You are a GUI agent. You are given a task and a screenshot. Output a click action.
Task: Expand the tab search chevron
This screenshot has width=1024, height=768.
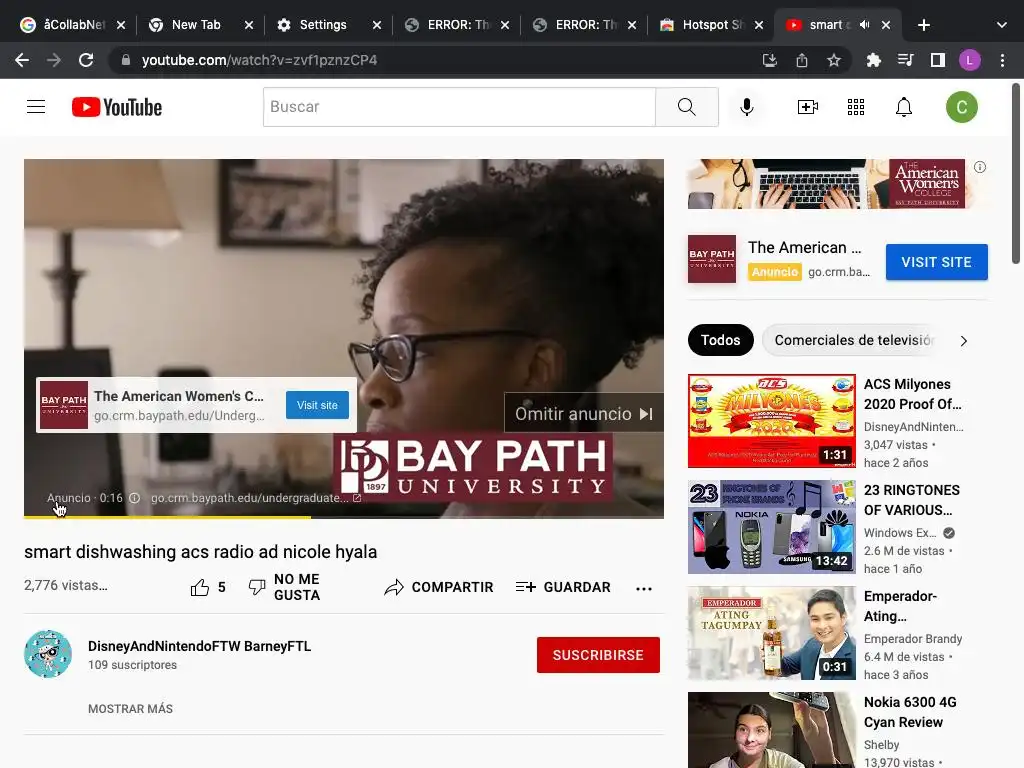(x=1002, y=25)
